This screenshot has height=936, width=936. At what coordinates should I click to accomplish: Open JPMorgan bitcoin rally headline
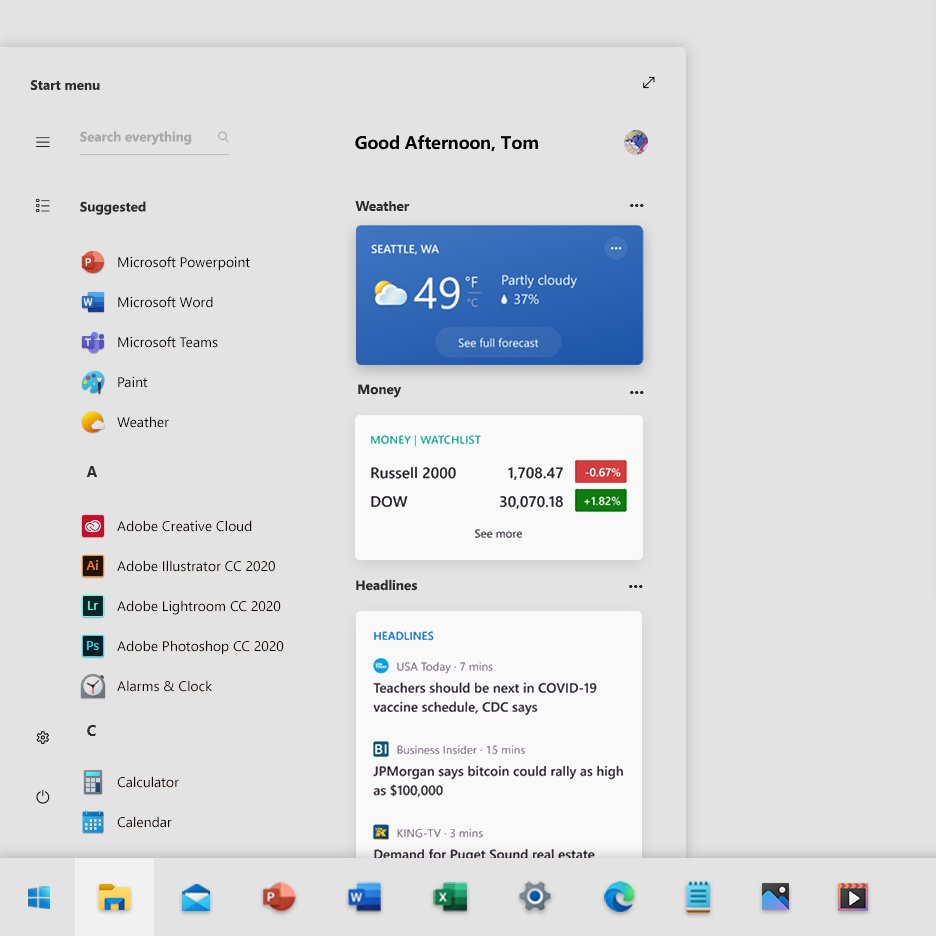pyautogui.click(x=498, y=780)
